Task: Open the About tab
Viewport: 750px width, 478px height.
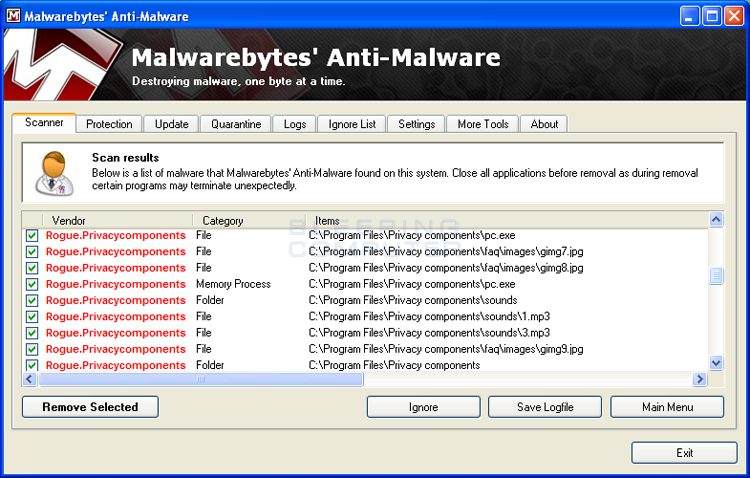Action: (x=544, y=124)
